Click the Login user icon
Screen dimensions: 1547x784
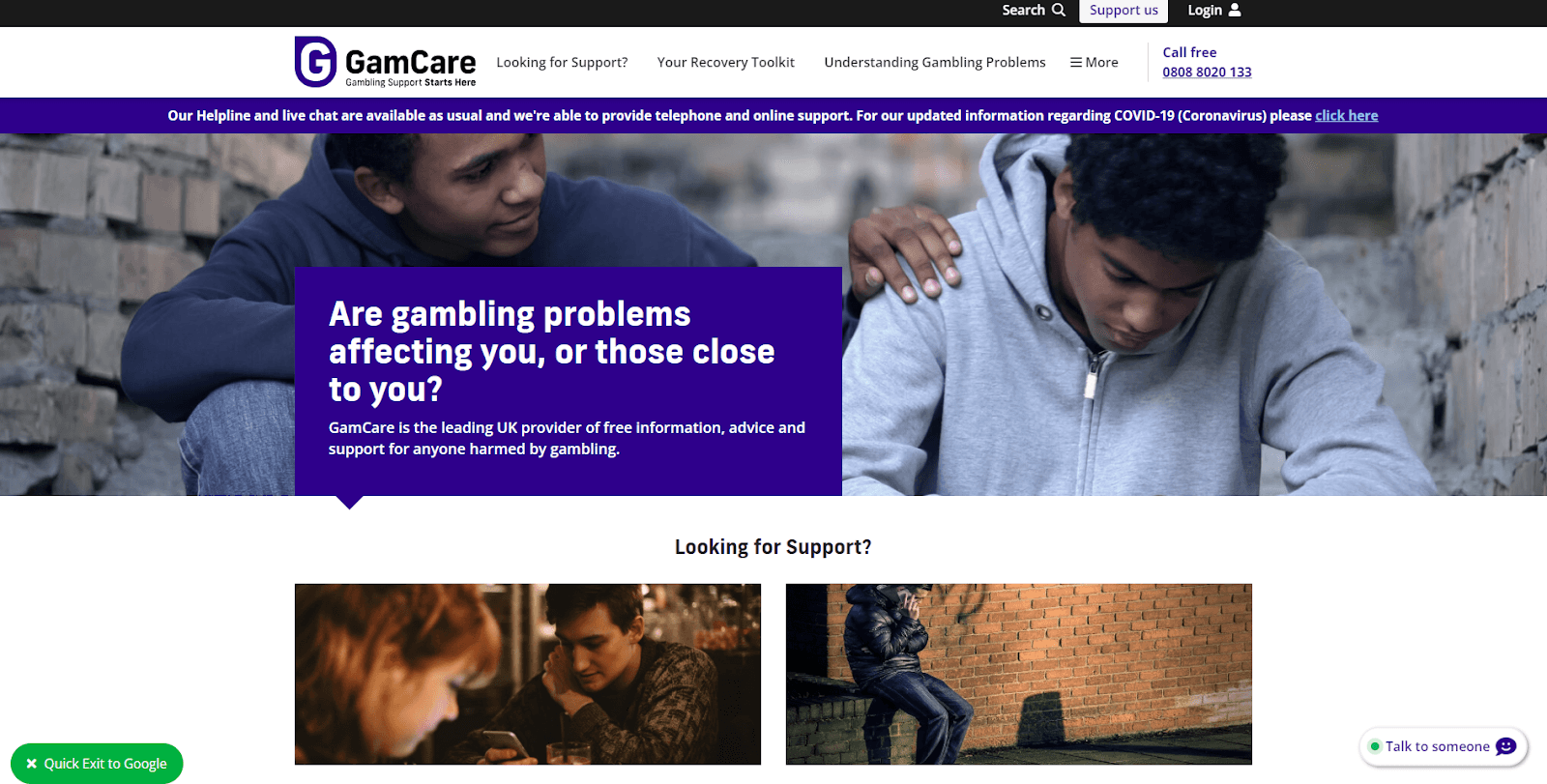point(1235,10)
